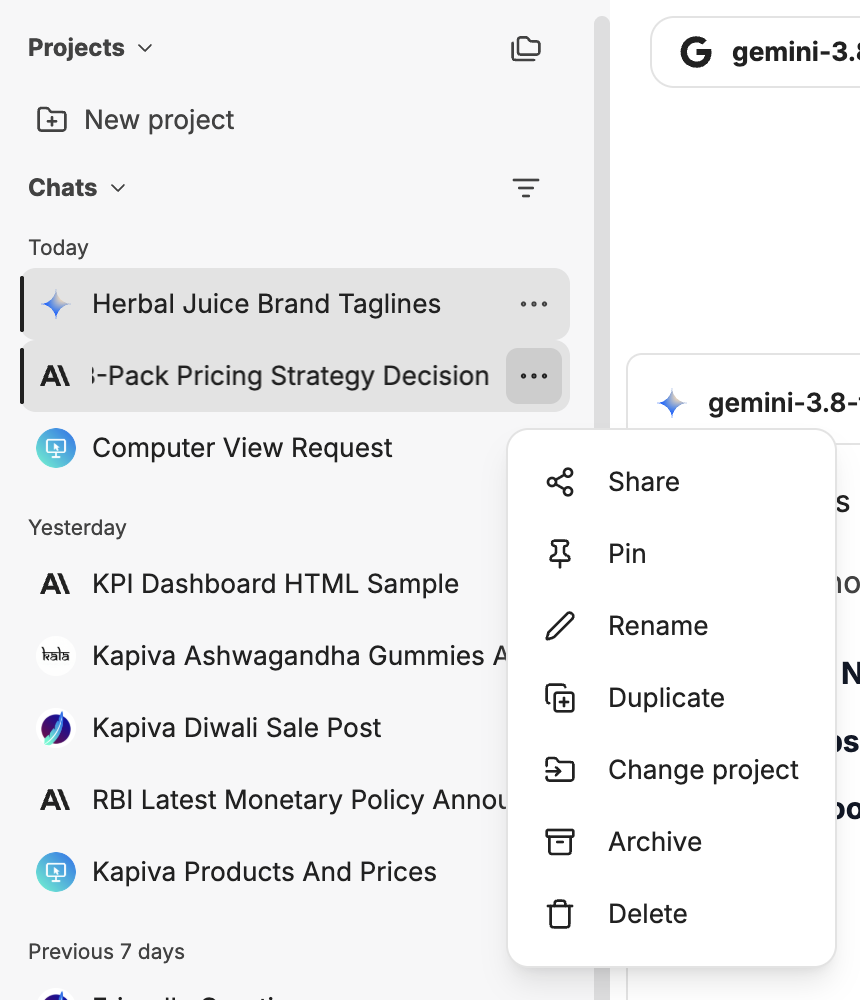
Task: Collapse the Projects section chevron
Action: tap(145, 48)
